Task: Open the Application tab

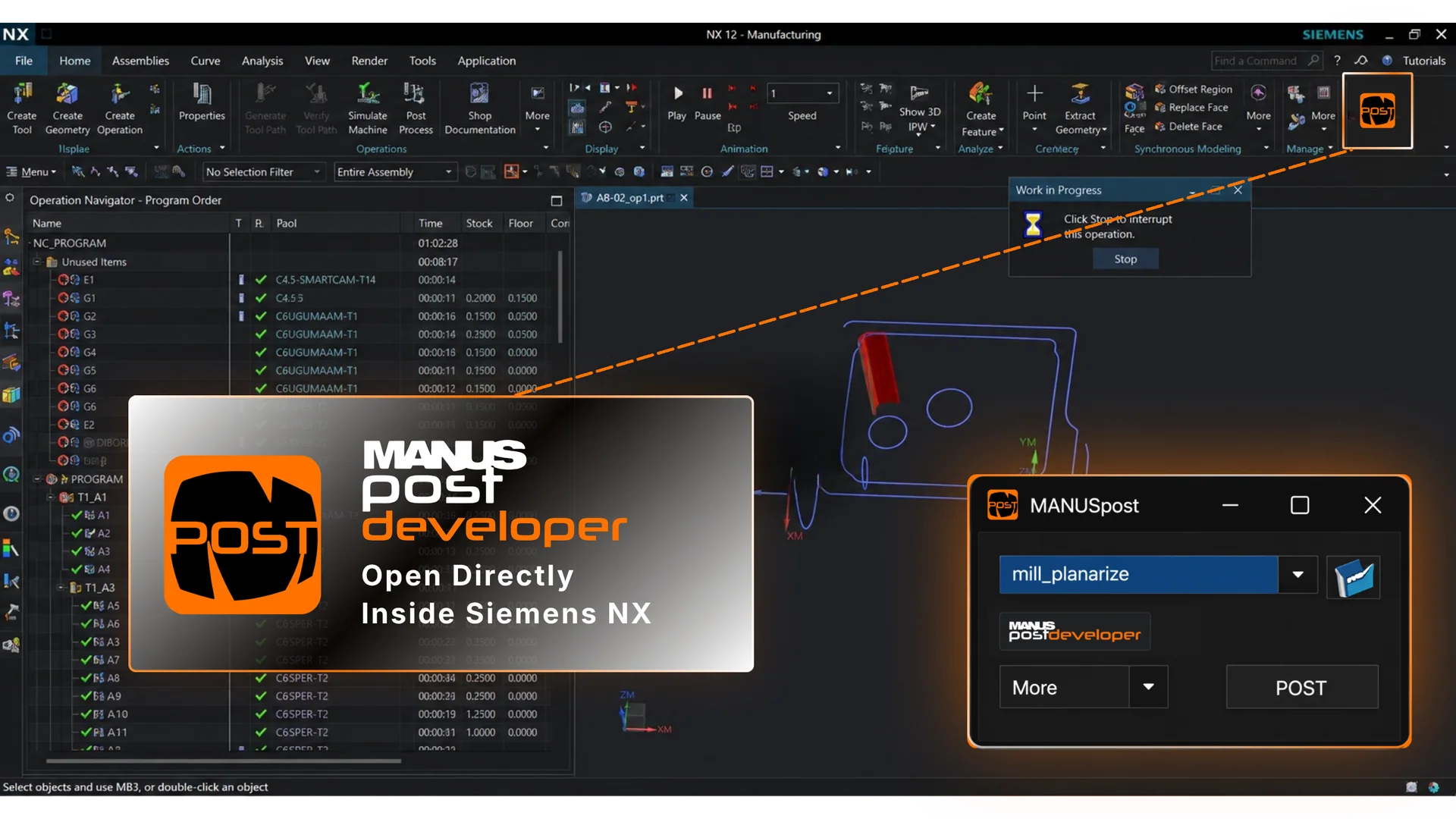Action: click(486, 61)
